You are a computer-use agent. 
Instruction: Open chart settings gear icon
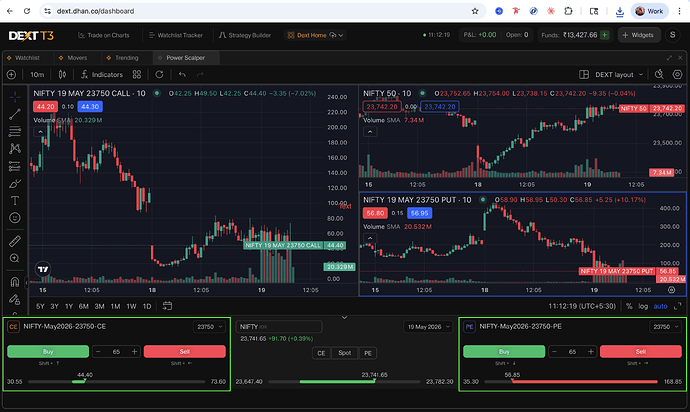click(x=677, y=74)
